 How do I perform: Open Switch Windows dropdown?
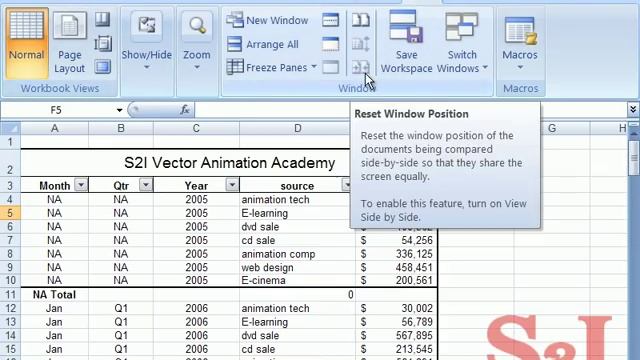(462, 42)
